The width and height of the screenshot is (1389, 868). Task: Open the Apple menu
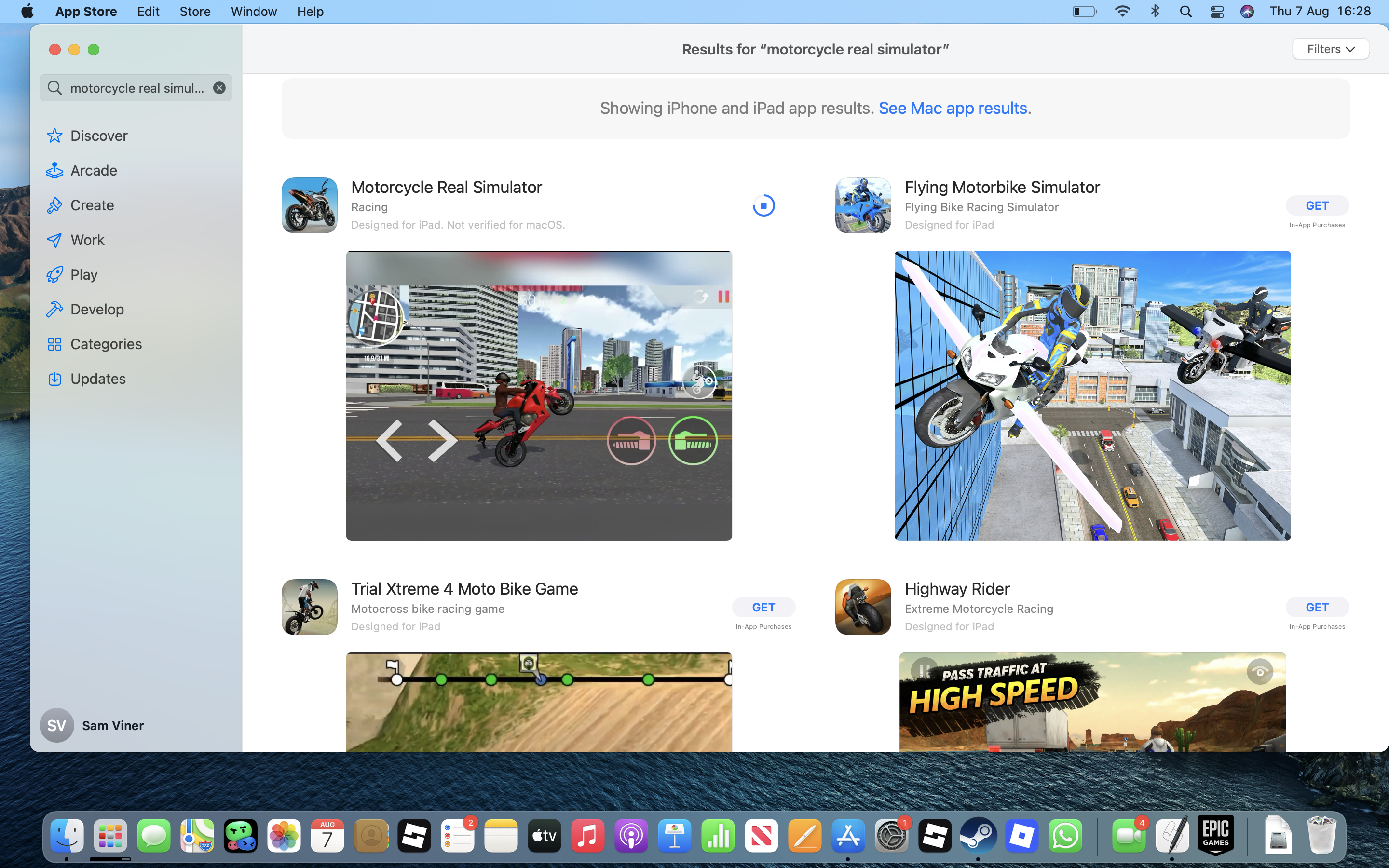point(27,12)
